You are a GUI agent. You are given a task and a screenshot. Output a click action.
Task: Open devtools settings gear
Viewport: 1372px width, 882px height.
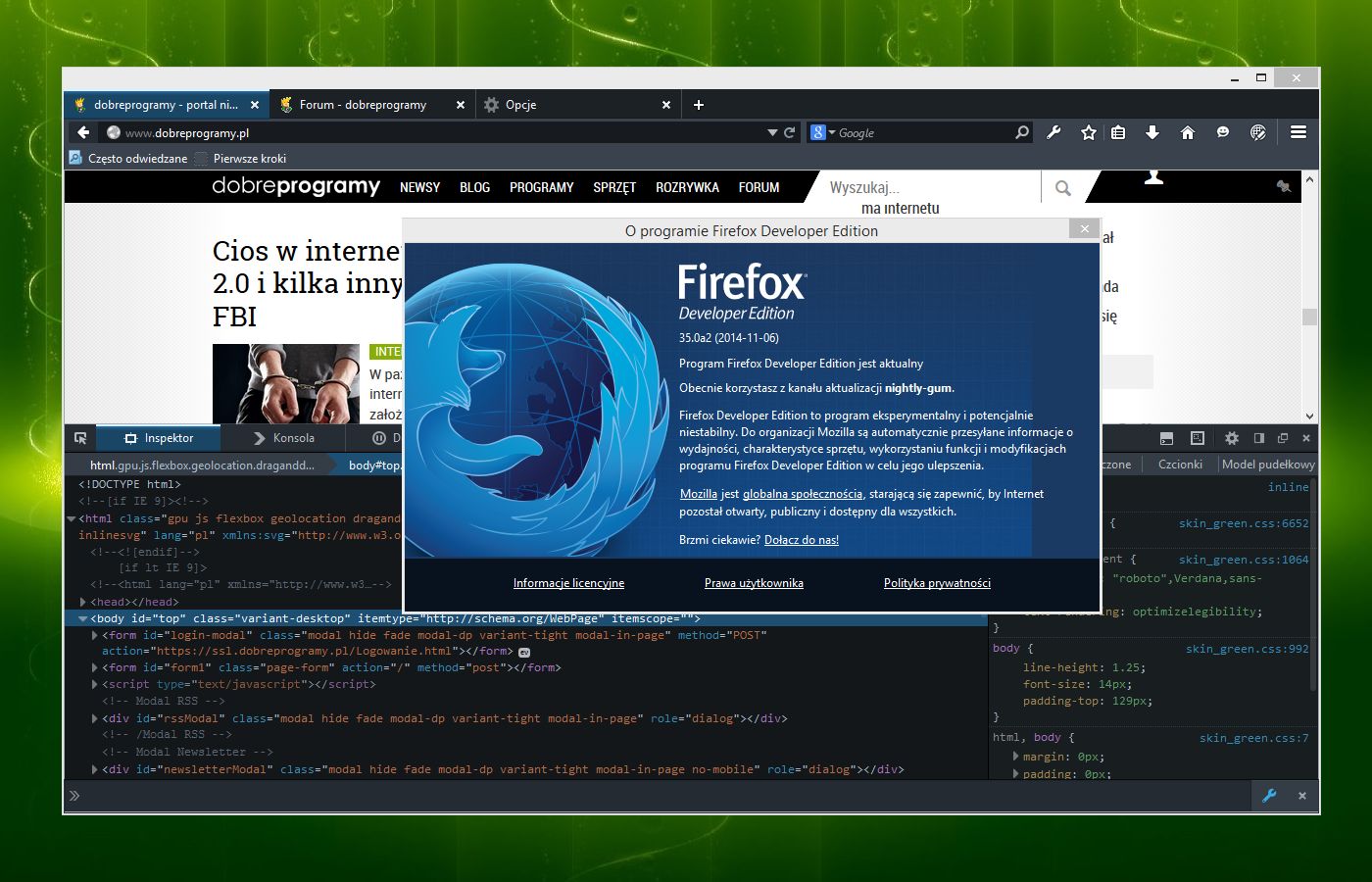tap(1232, 438)
